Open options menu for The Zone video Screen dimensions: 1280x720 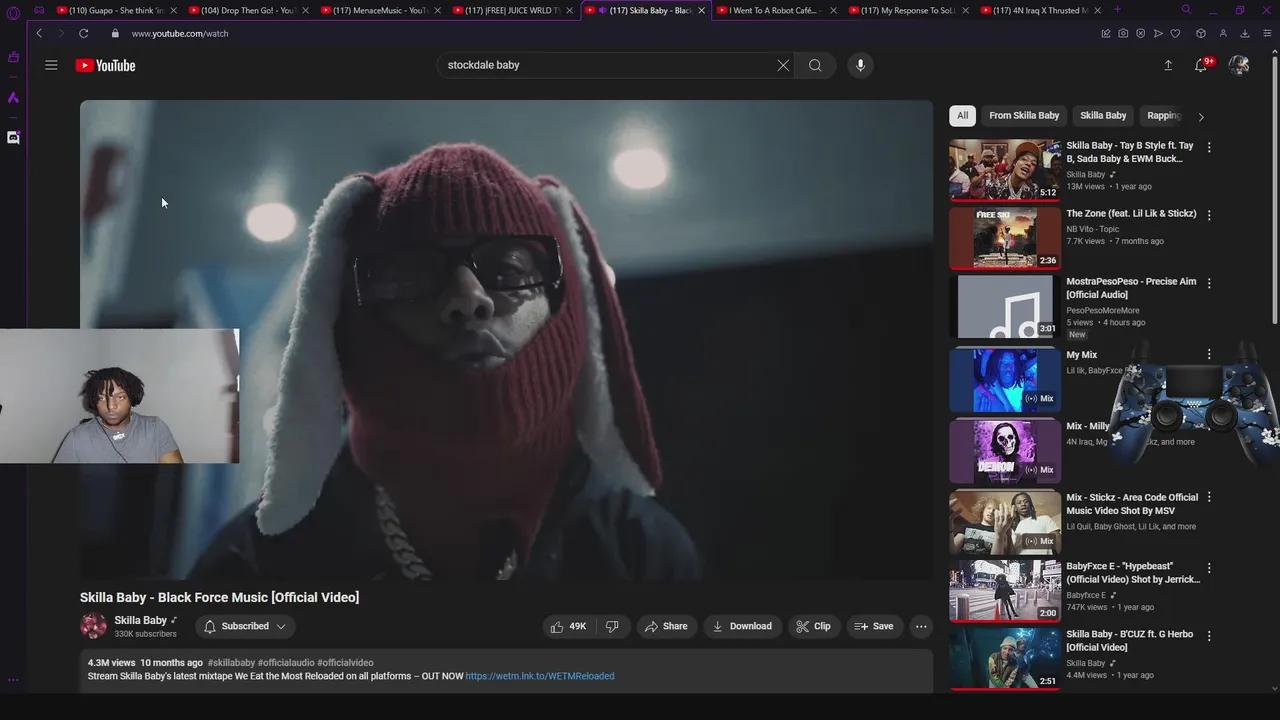1209,215
